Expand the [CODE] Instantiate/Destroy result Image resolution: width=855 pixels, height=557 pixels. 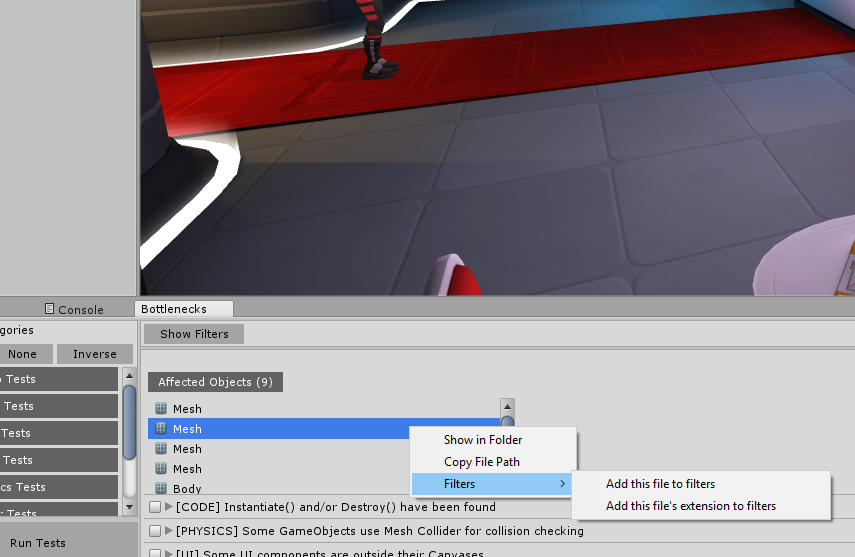[169, 507]
